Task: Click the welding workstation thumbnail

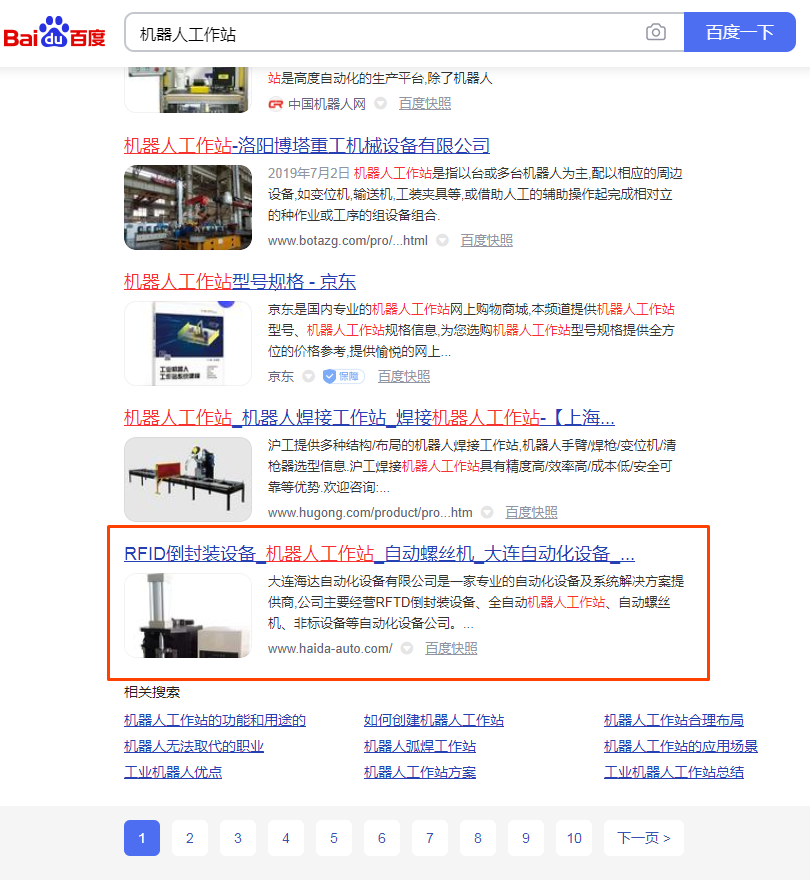Action: 188,480
